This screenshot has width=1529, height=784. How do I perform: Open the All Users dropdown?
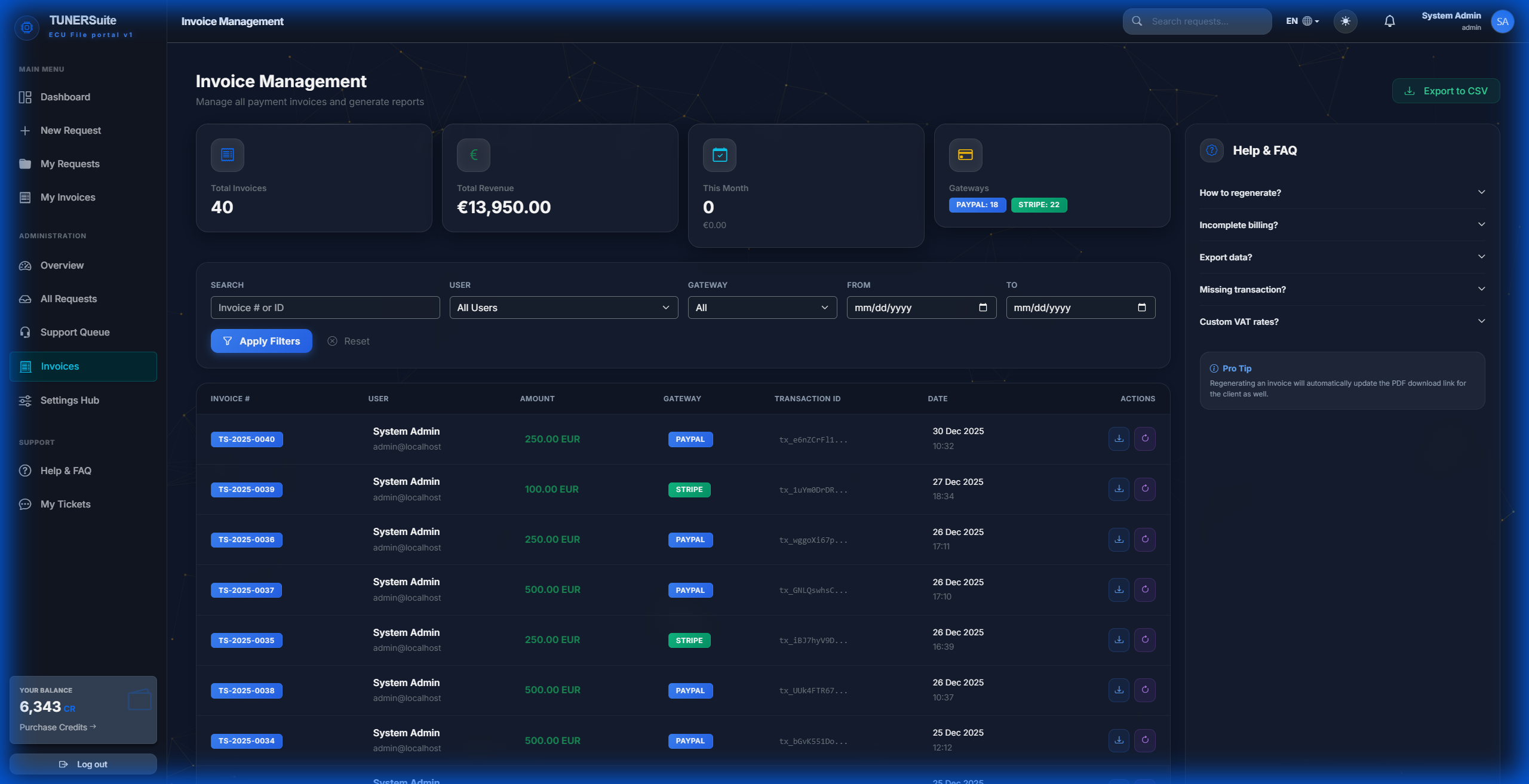coord(563,308)
